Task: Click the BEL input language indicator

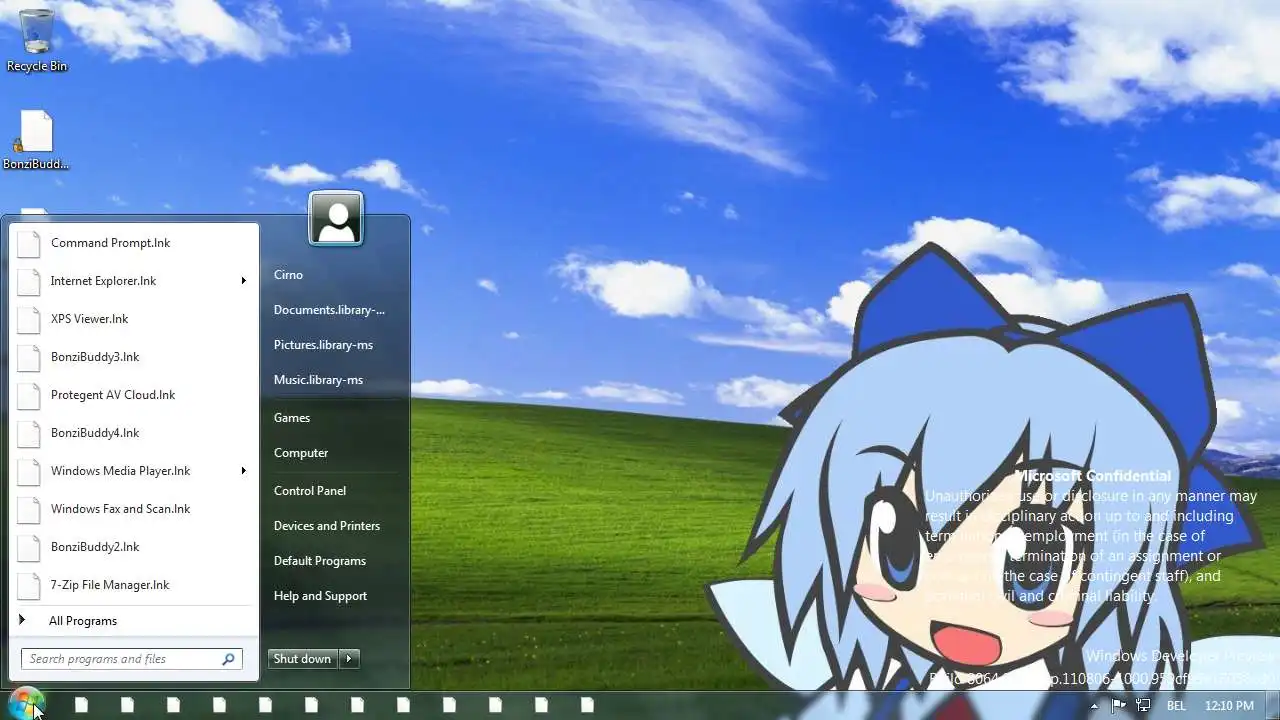Action: (x=1176, y=706)
